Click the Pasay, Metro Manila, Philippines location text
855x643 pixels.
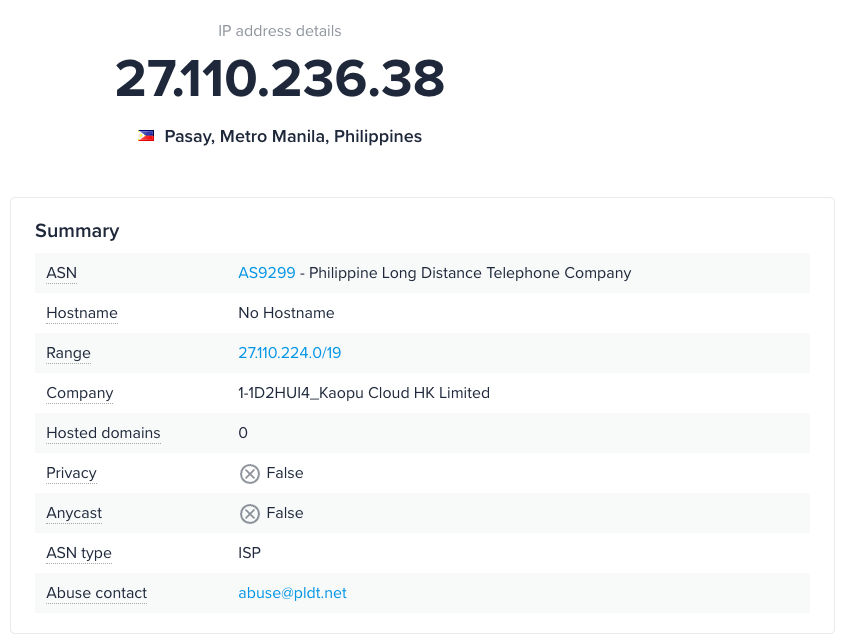coord(293,136)
